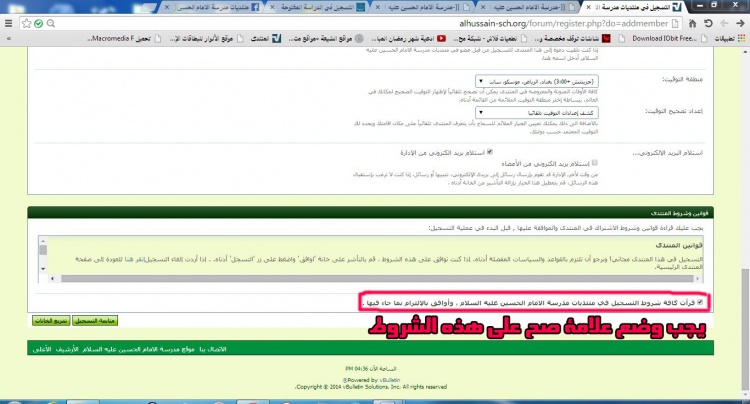Open the منطقة التوقيت timezone dropdown
The width and height of the screenshot is (750, 404).
[537, 81]
